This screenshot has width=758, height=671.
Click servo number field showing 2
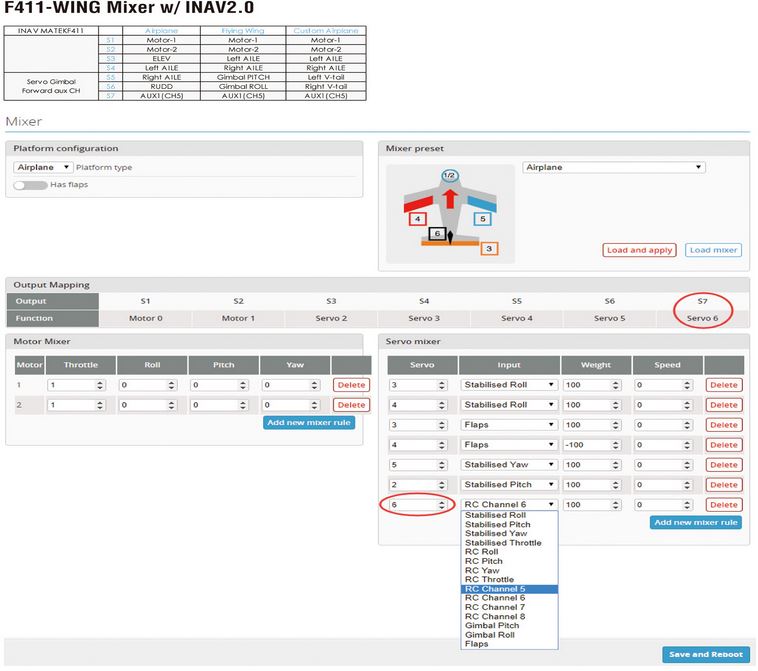(x=418, y=485)
